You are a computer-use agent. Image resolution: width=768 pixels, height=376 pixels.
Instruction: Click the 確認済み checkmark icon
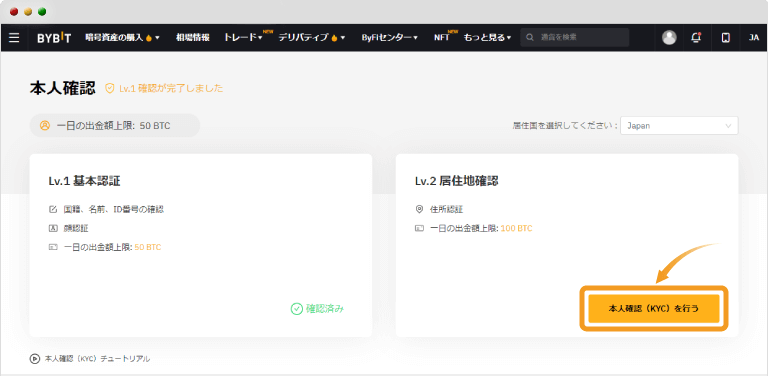tap(296, 308)
